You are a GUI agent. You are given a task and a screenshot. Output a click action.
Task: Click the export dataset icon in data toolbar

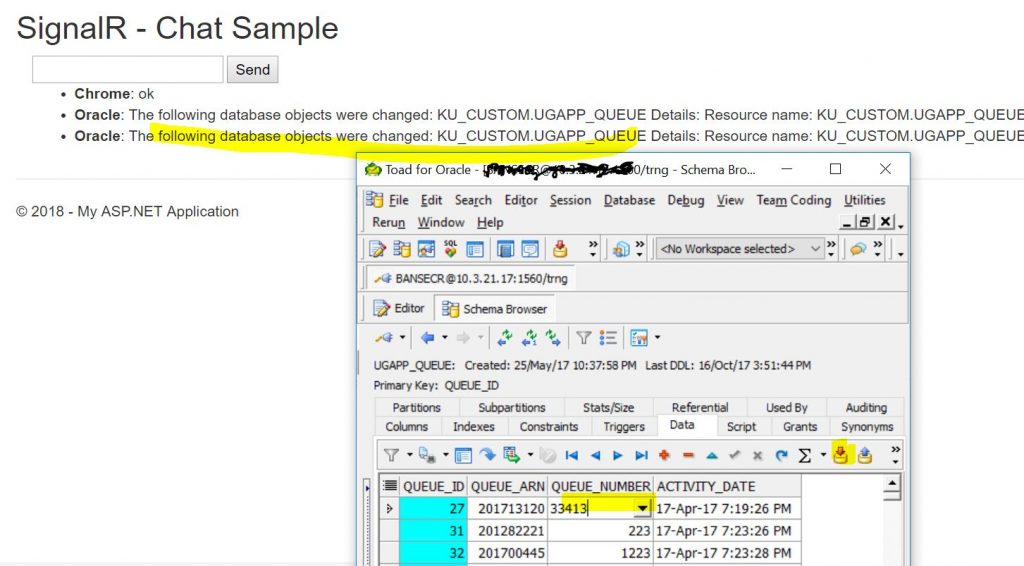pos(511,455)
